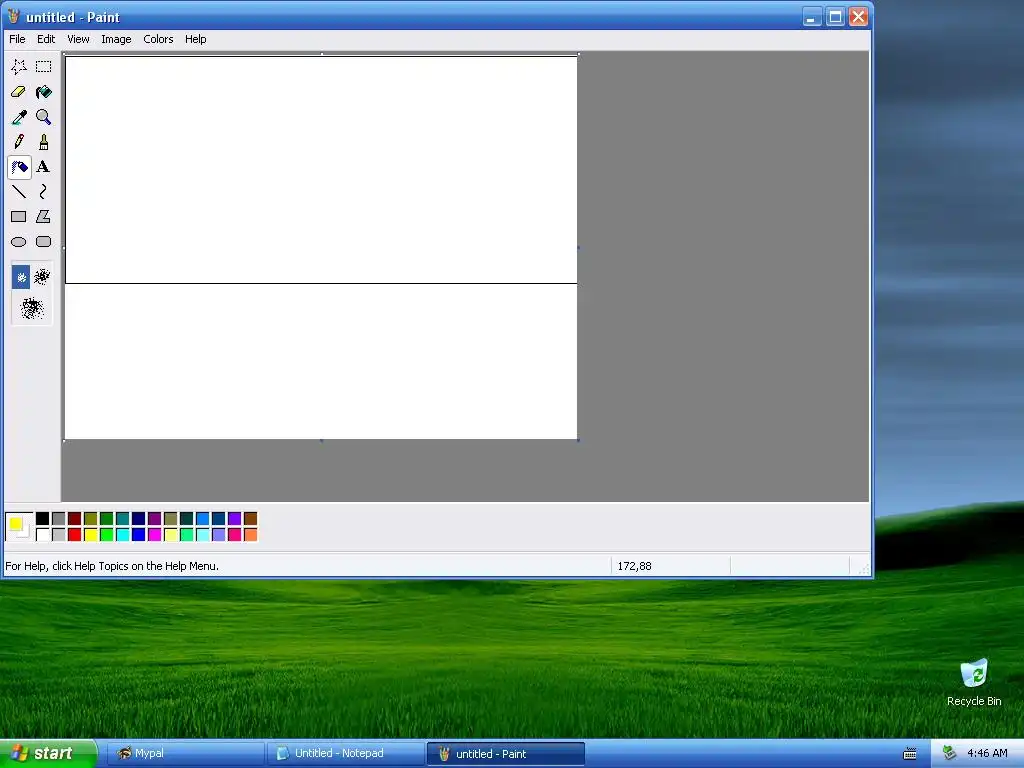Open the Image menu

point(116,39)
